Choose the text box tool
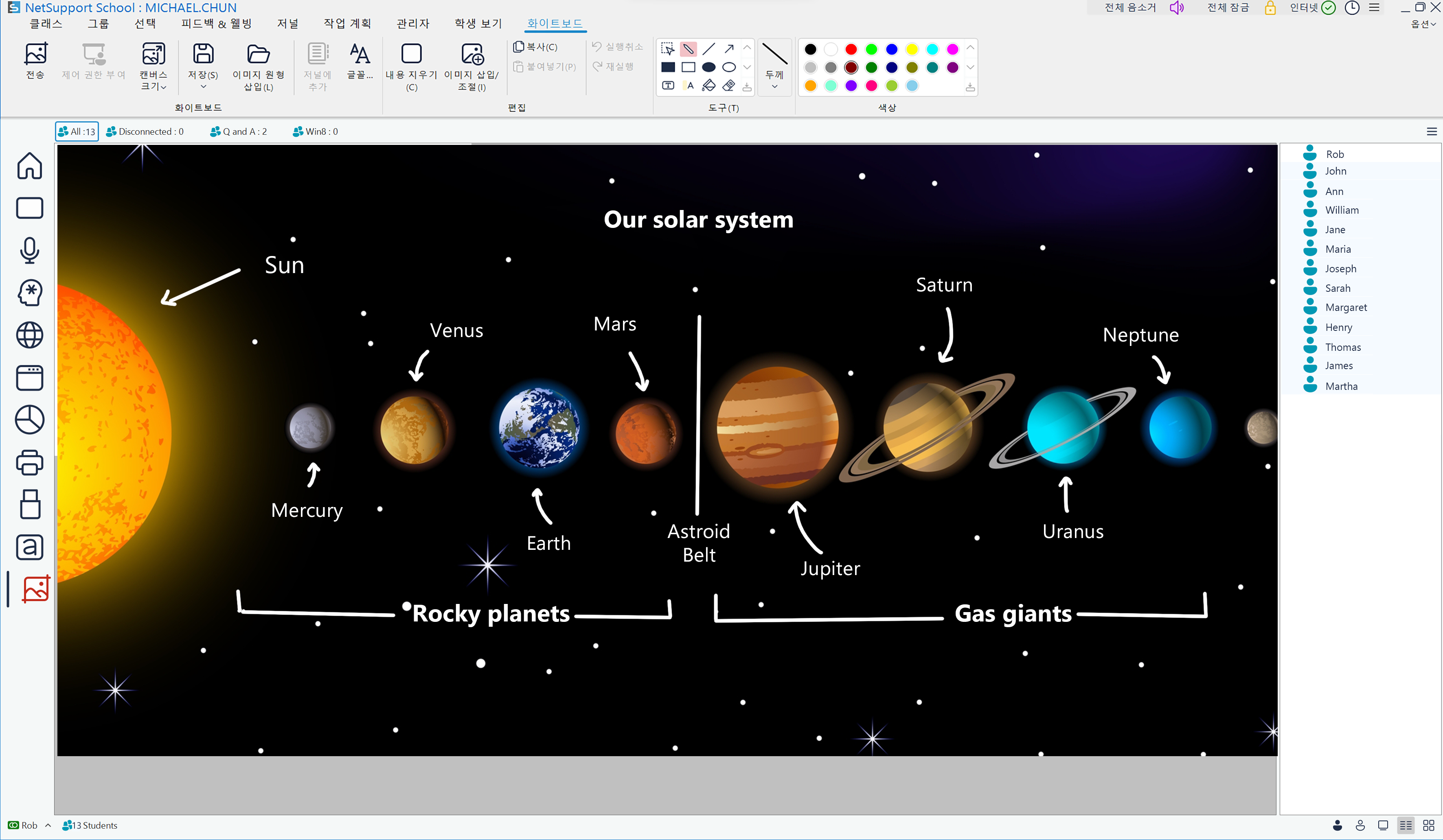Screen dimensions: 1443x840 tap(668, 86)
